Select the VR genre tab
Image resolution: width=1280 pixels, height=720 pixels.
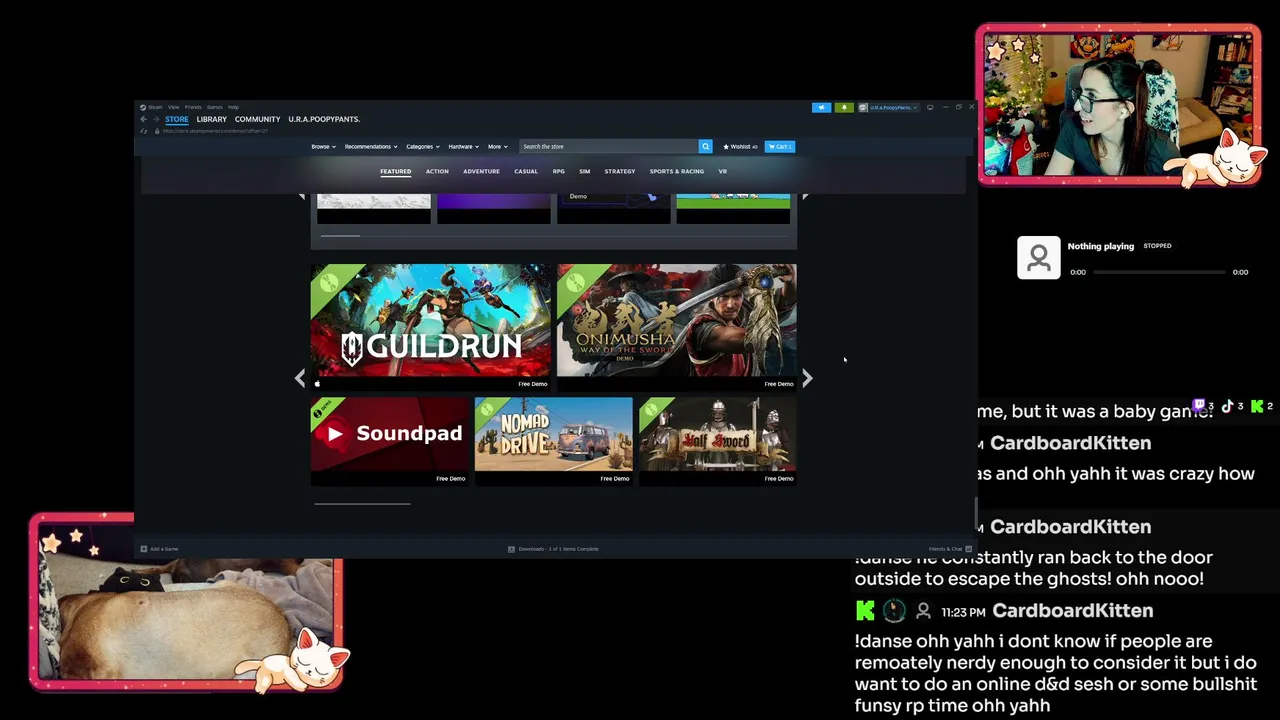723,171
